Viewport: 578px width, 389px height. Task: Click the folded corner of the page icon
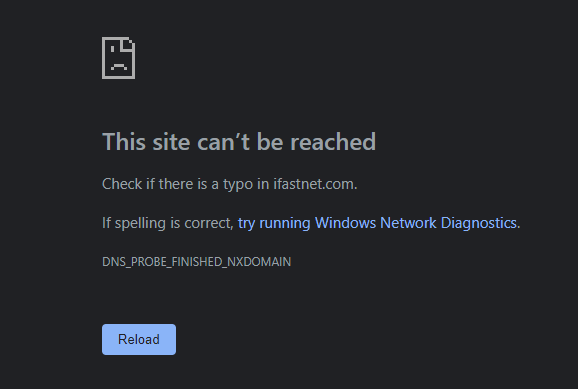click(130, 44)
